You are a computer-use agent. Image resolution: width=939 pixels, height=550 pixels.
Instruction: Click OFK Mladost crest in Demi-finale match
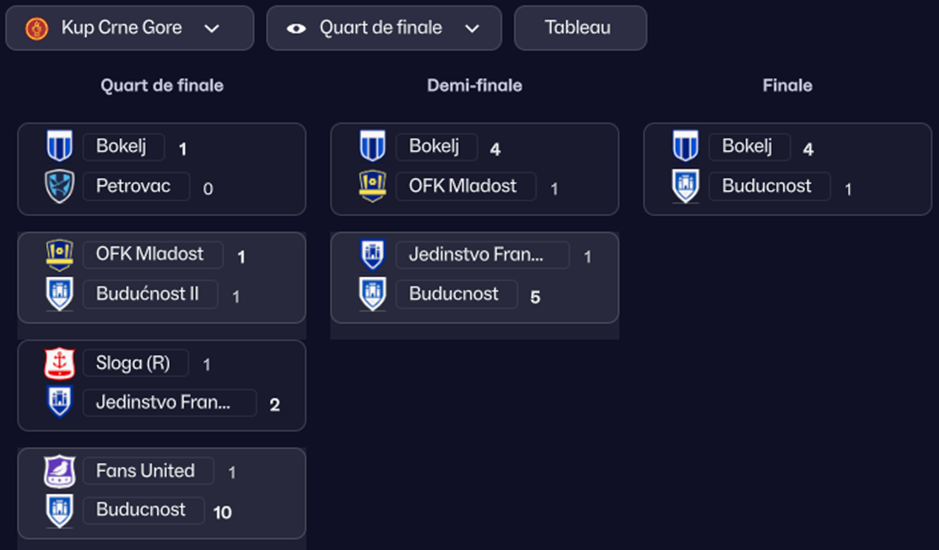pos(373,186)
